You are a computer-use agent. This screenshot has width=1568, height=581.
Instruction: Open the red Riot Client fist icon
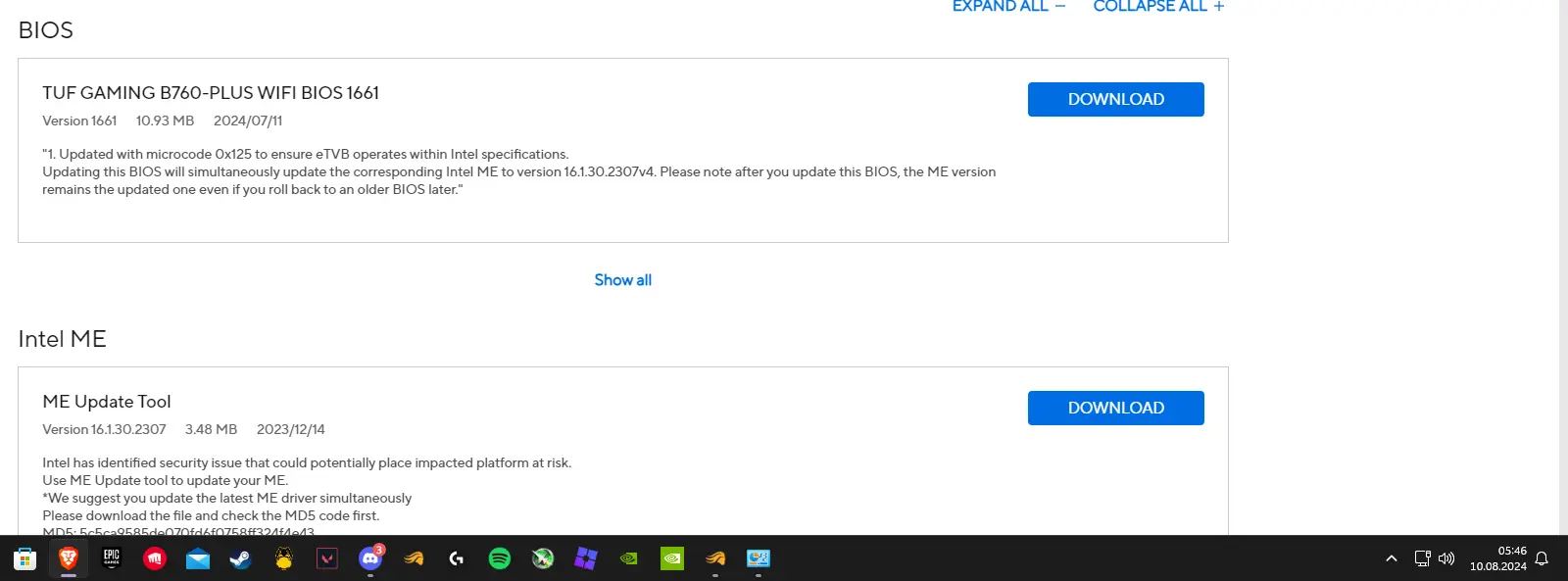(x=155, y=558)
